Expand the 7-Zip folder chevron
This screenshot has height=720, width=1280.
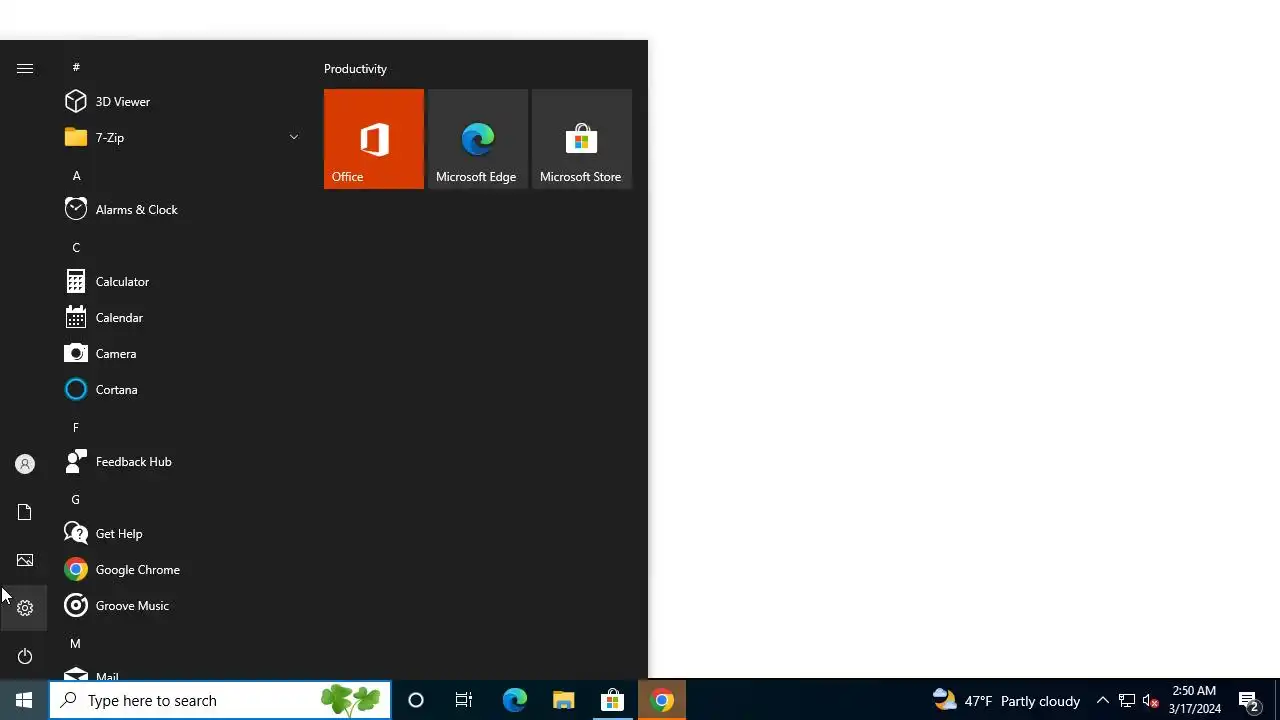tap(294, 137)
